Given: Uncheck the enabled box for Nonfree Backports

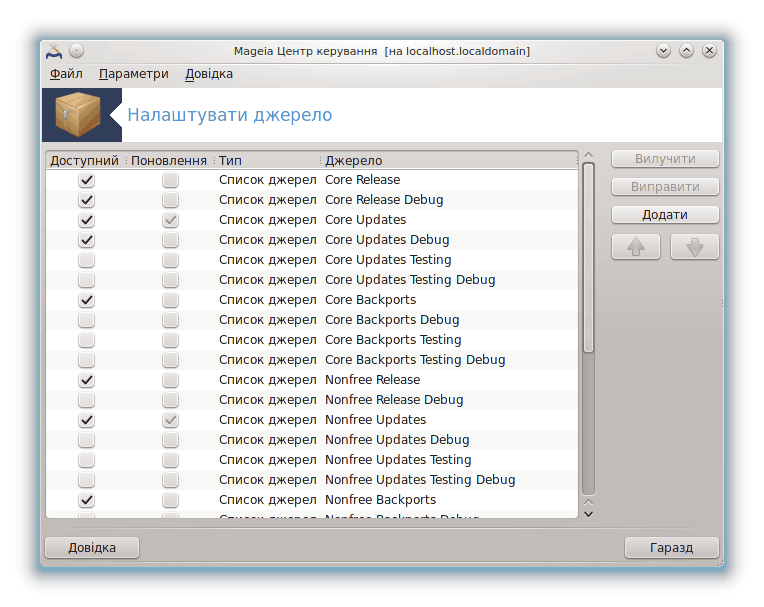Looking at the screenshot, I should pyautogui.click(x=87, y=500).
